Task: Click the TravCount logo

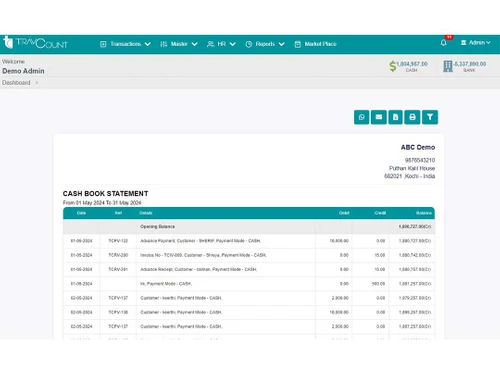Action: pyautogui.click(x=35, y=43)
